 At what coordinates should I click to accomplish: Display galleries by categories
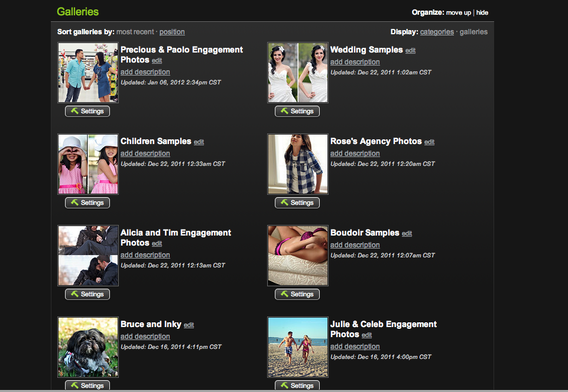(x=437, y=32)
